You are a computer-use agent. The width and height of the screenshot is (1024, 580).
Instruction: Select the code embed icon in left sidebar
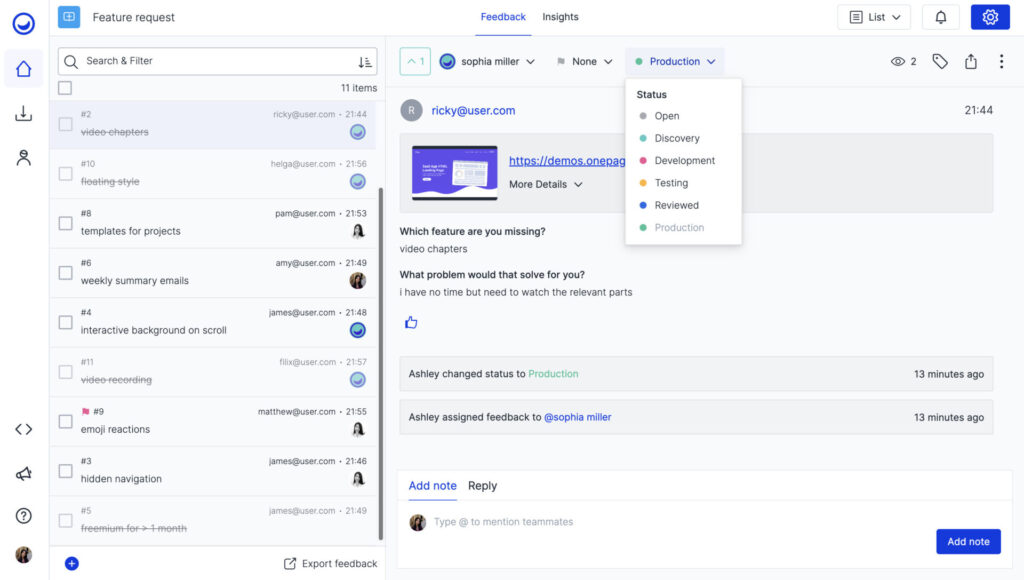point(24,429)
